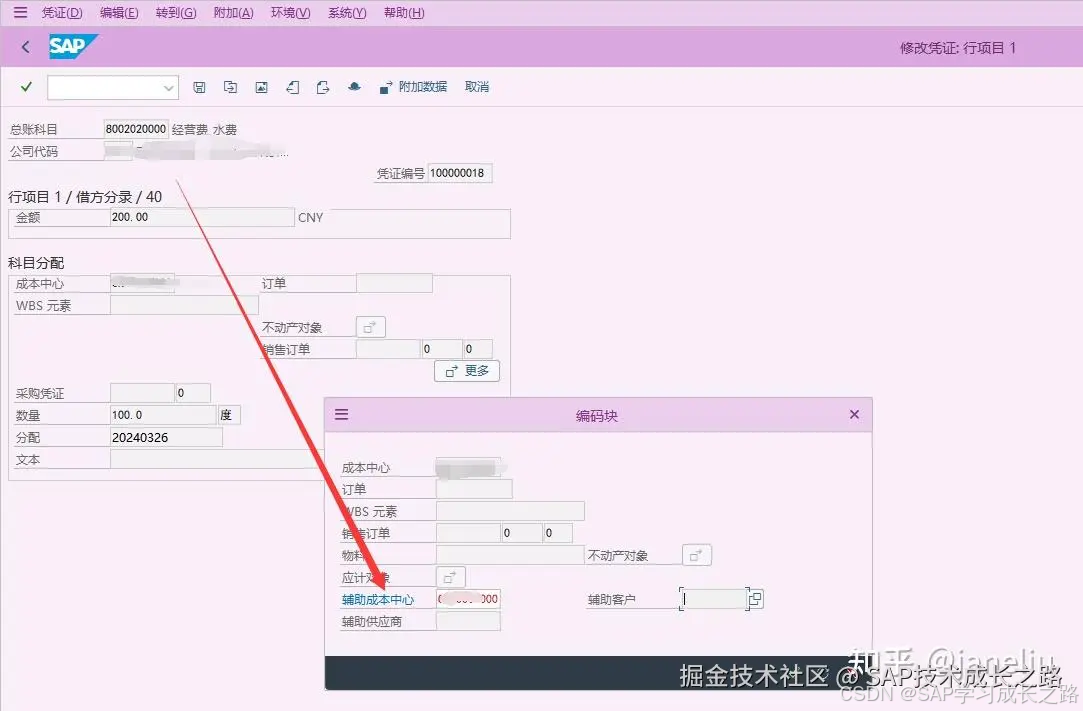Click the green checkmark confirm icon

27,87
